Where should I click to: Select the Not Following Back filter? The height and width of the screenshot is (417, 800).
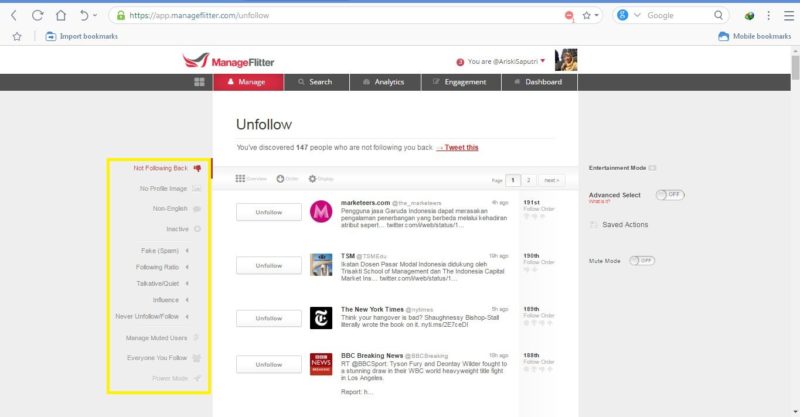point(160,168)
